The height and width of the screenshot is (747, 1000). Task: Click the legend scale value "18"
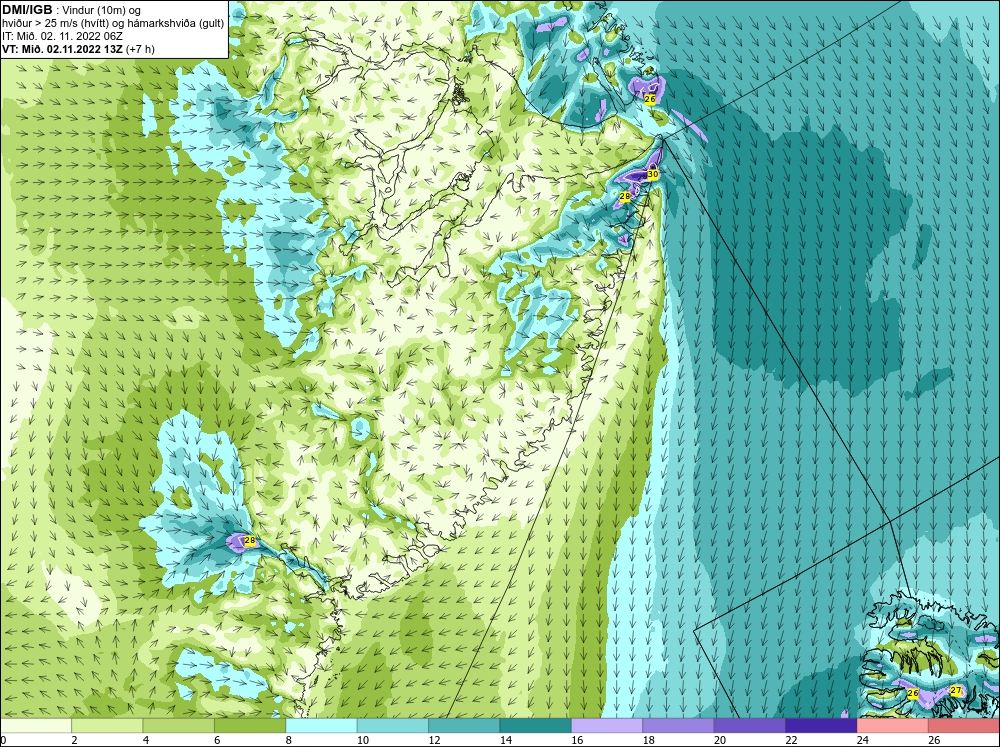648,740
